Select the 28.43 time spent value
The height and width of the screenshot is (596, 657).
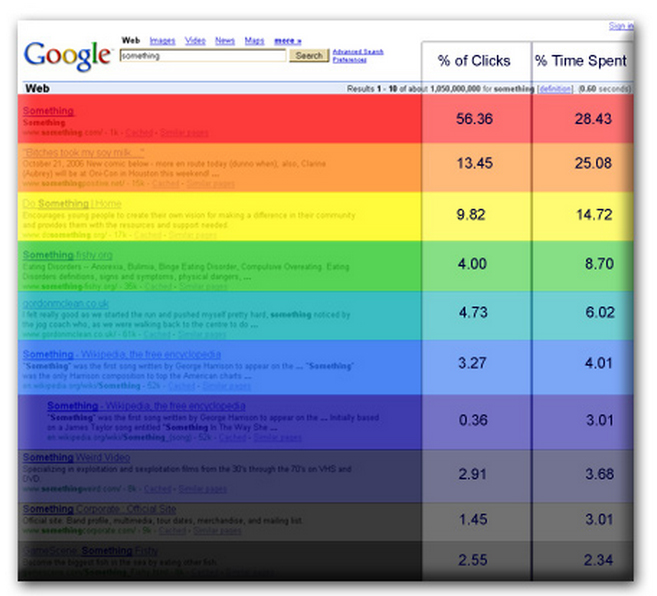pos(593,119)
